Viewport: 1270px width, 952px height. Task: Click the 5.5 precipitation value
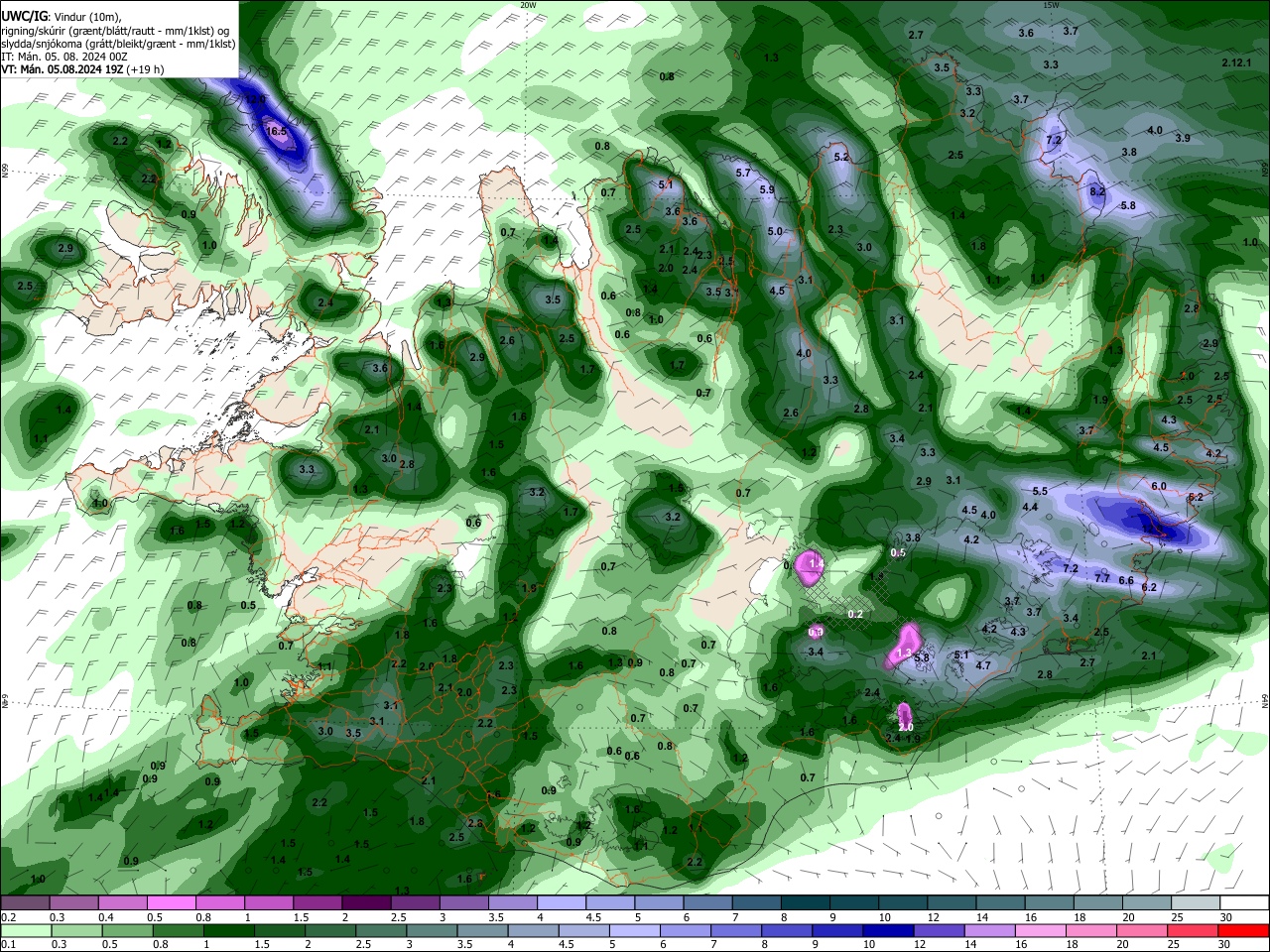tap(1040, 492)
